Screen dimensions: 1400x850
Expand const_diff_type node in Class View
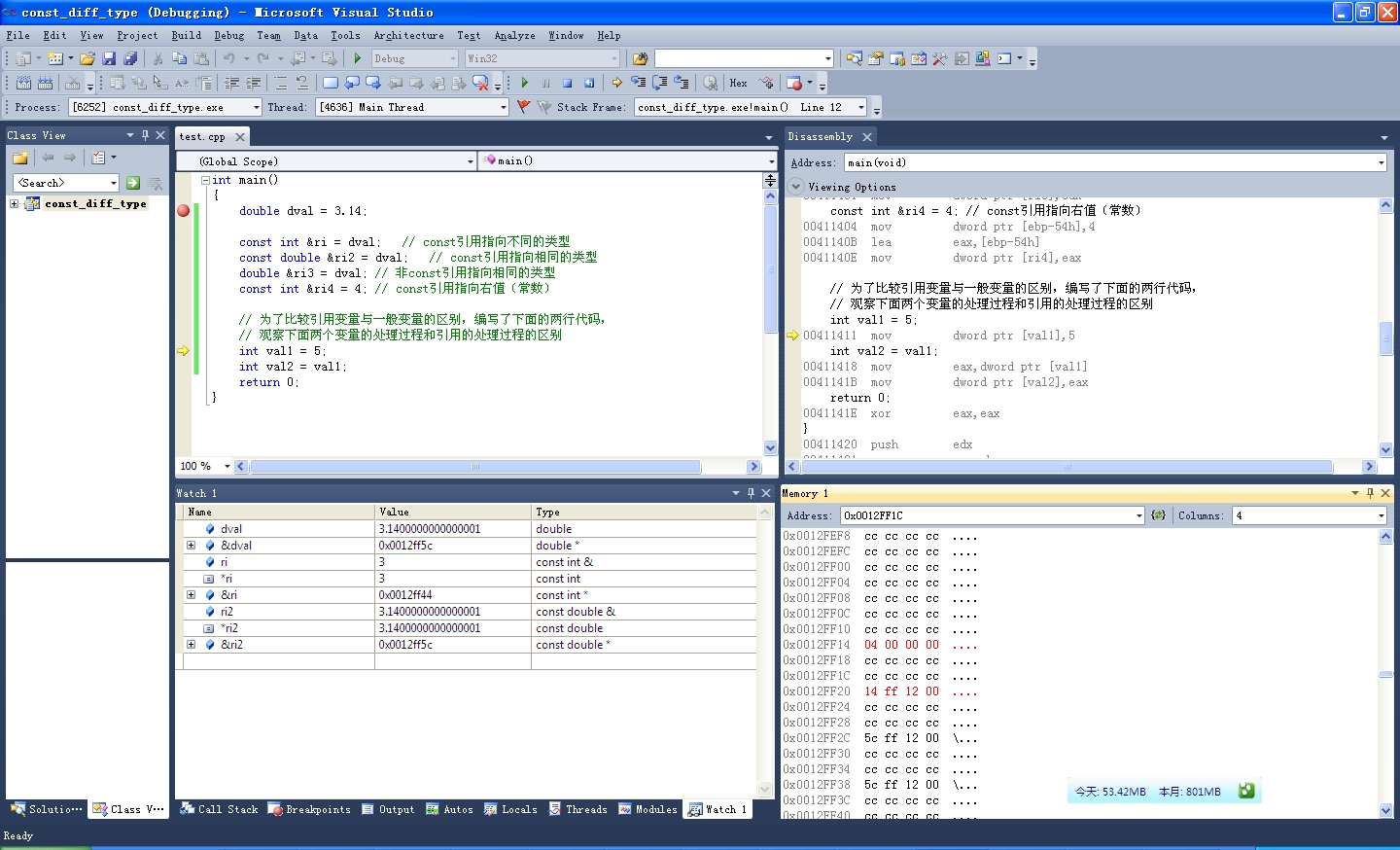click(14, 203)
